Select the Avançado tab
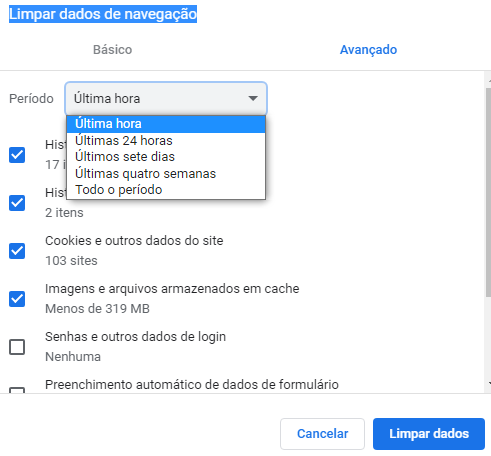This screenshot has height=456, width=491. click(x=368, y=50)
